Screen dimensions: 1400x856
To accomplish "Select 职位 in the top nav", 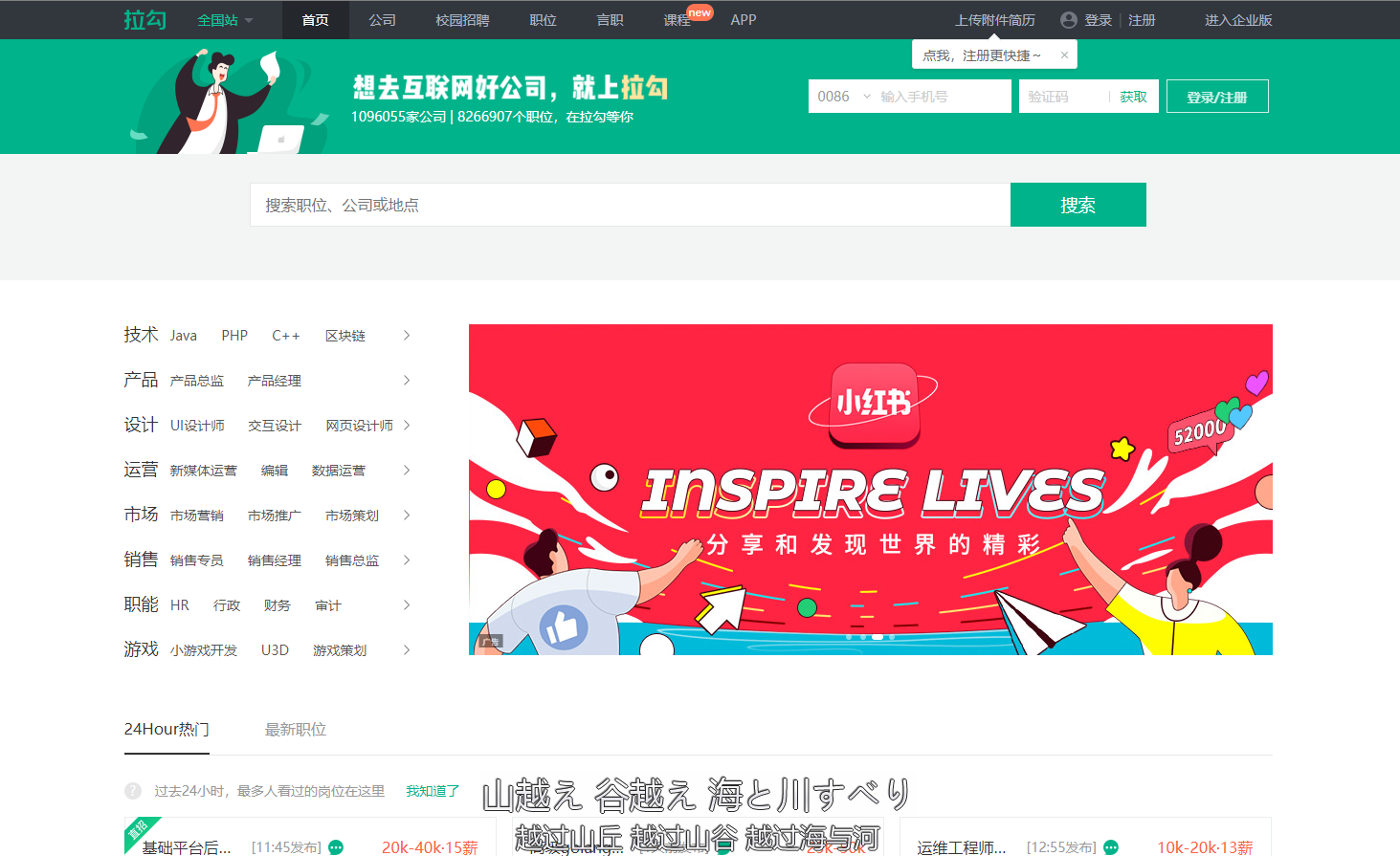I will (543, 20).
